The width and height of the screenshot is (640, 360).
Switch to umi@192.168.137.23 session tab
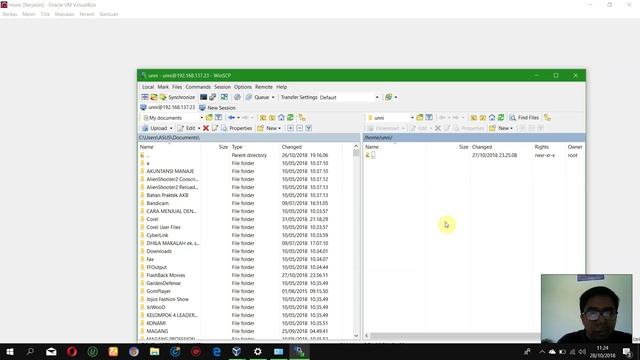[x=168, y=107]
